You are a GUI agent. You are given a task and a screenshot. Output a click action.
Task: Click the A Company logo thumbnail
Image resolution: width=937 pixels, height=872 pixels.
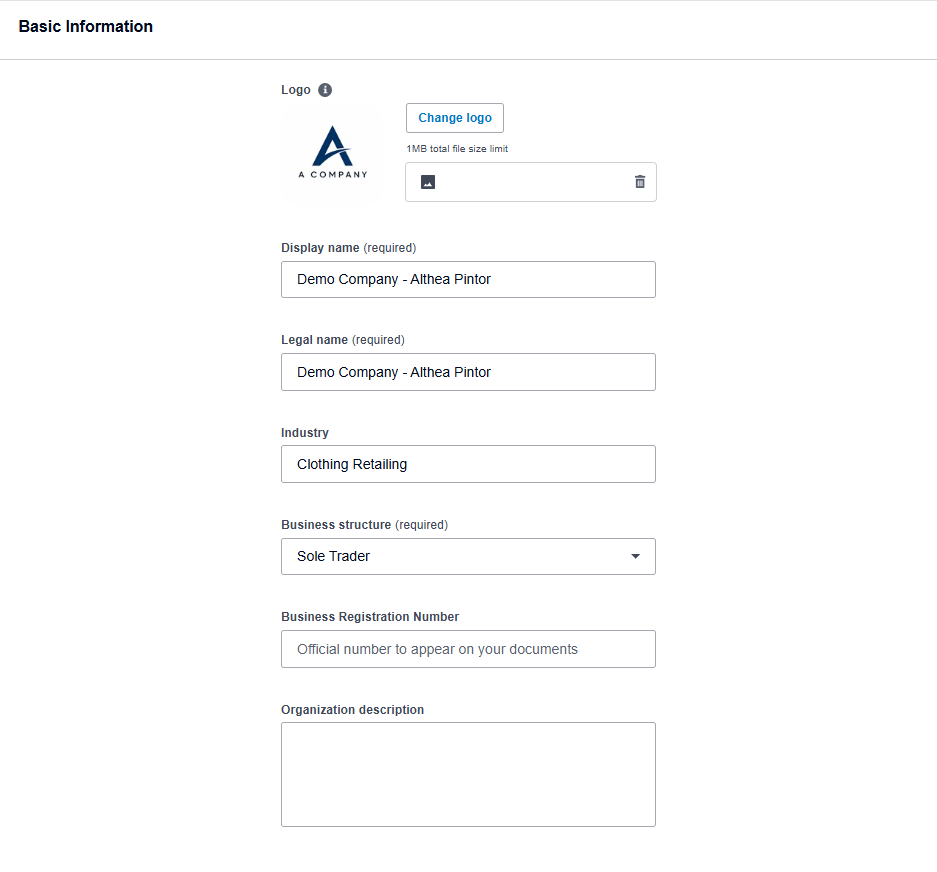[x=332, y=153]
